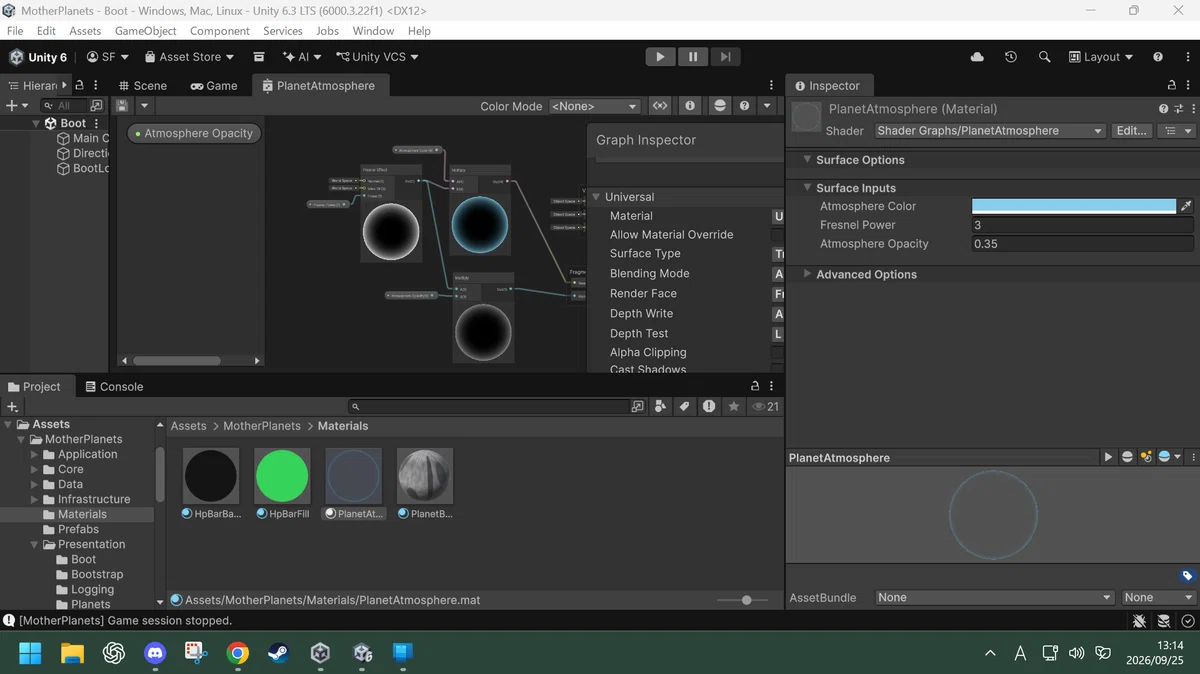1200x674 pixels.
Task: Open the Layout dropdown
Action: (x=1101, y=57)
